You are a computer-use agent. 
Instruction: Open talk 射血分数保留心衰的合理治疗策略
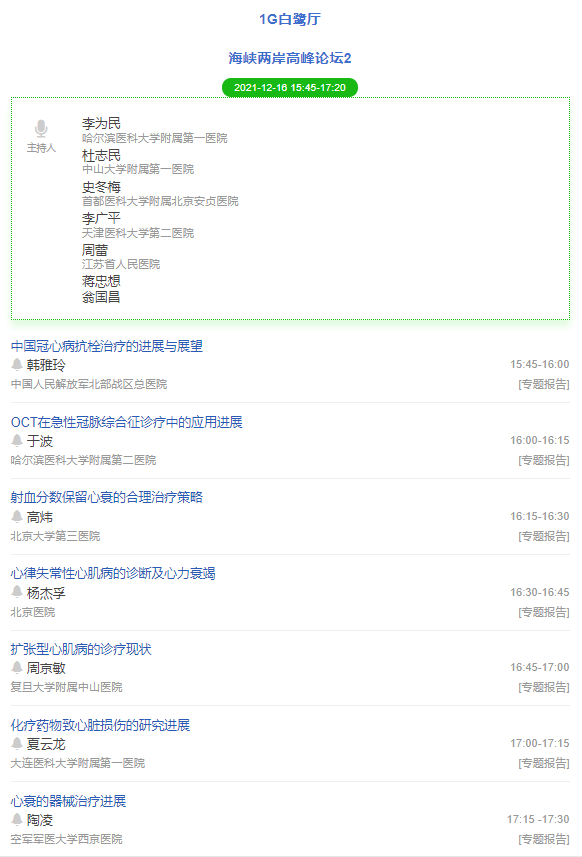click(x=107, y=497)
